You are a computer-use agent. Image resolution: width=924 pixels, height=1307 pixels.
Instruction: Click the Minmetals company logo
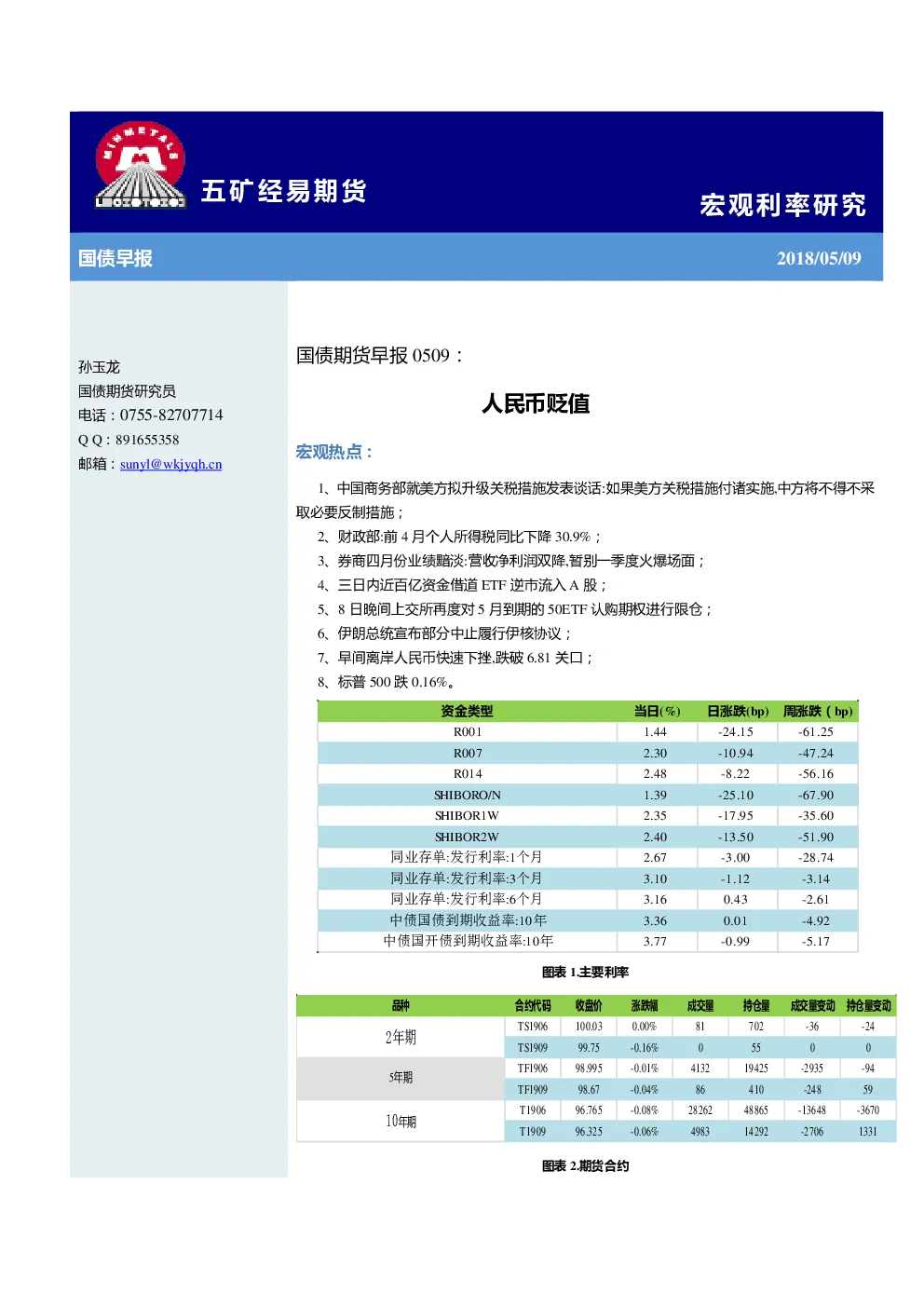(x=140, y=165)
